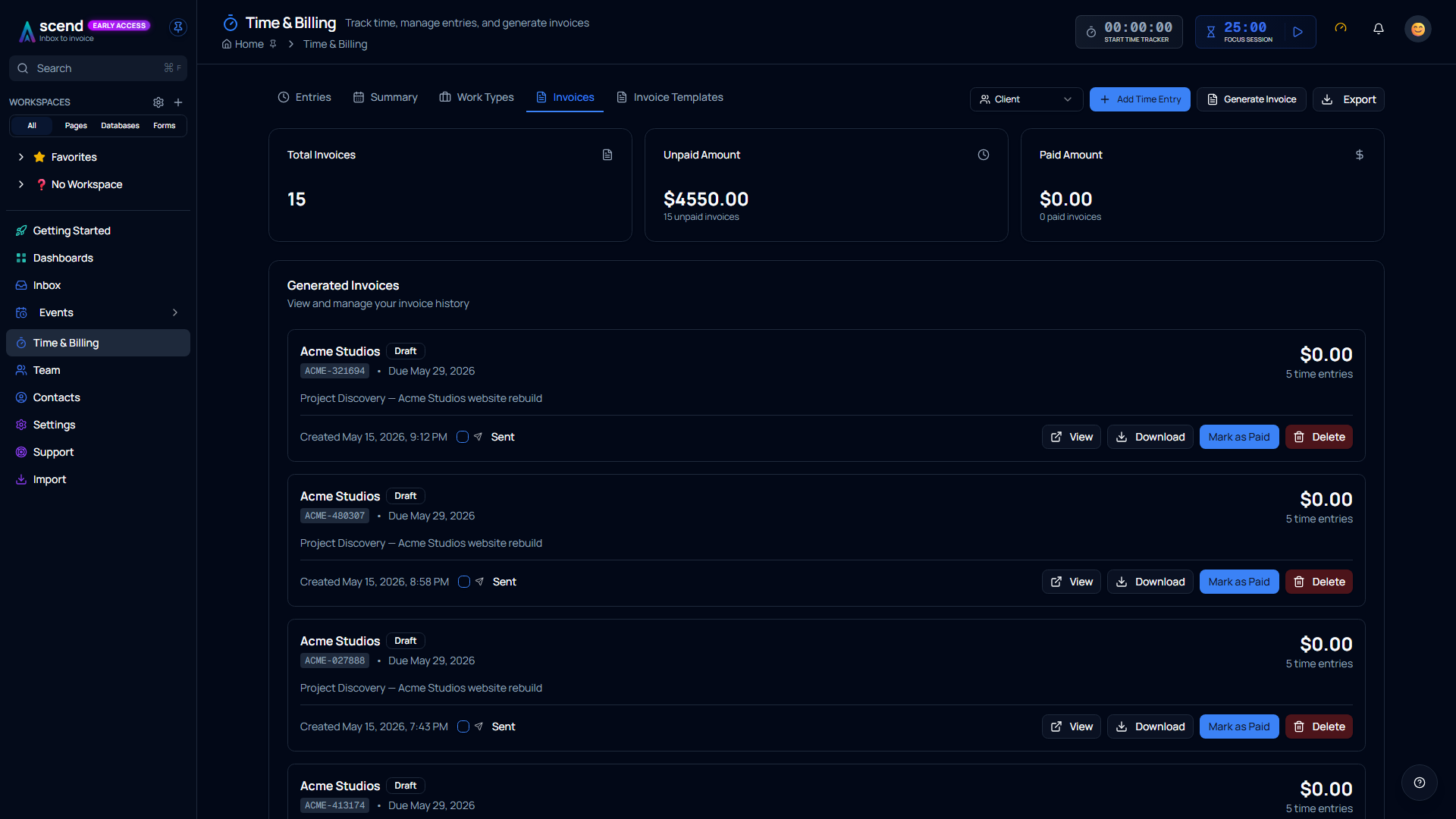Click the Total Invoices document icon

[x=607, y=155]
